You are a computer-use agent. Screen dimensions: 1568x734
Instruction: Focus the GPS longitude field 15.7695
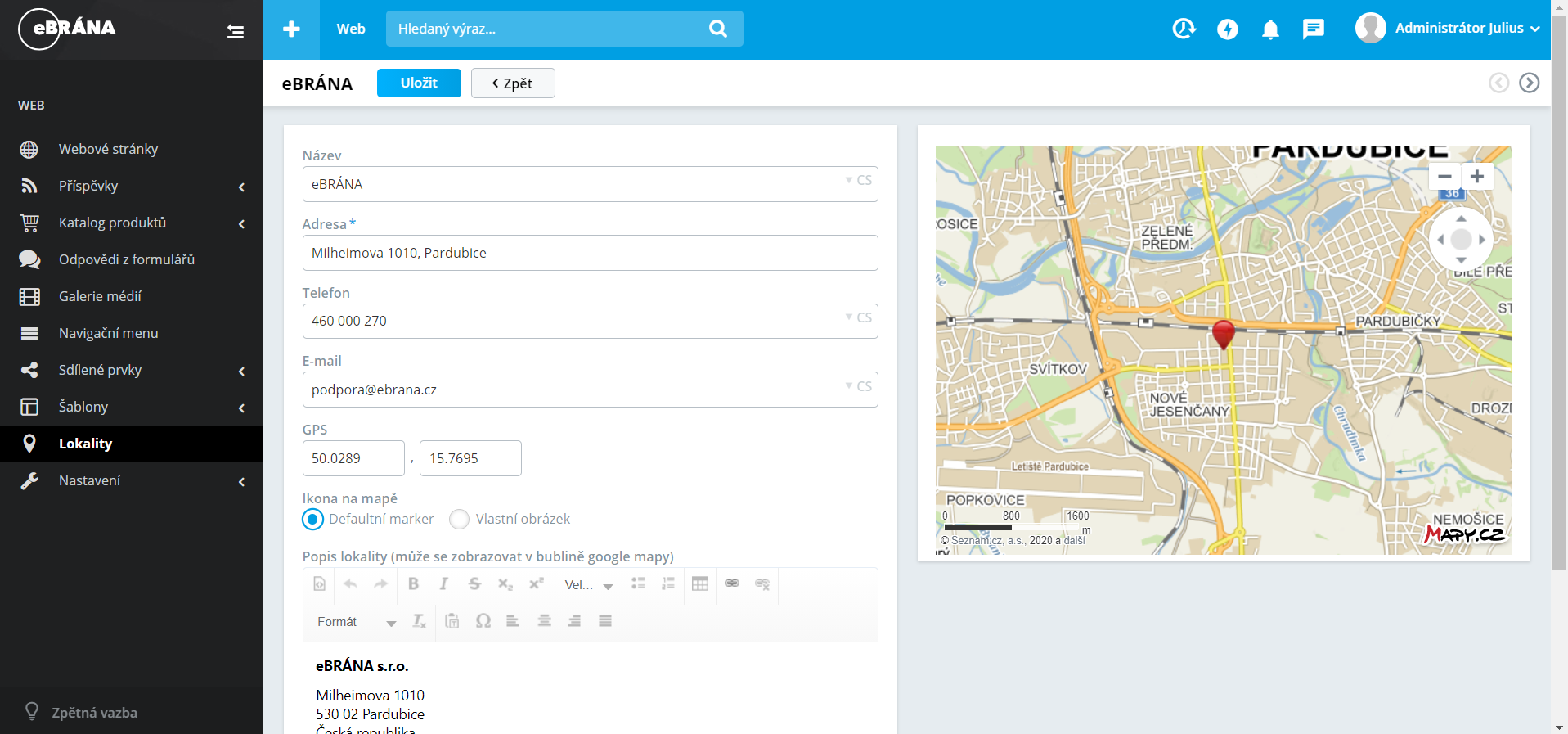(470, 458)
